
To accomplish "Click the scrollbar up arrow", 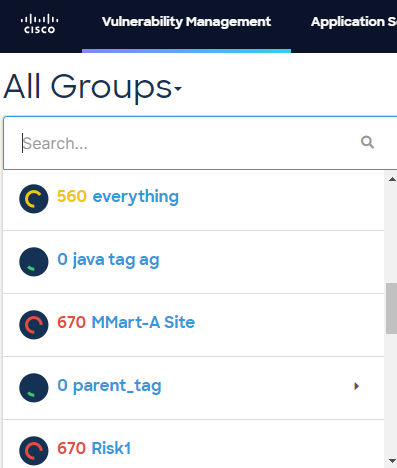I will coord(392,179).
